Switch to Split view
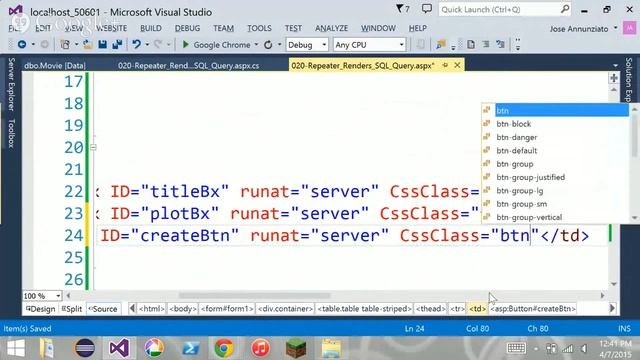Viewport: 640px width, 360px height. pyautogui.click(x=72, y=309)
